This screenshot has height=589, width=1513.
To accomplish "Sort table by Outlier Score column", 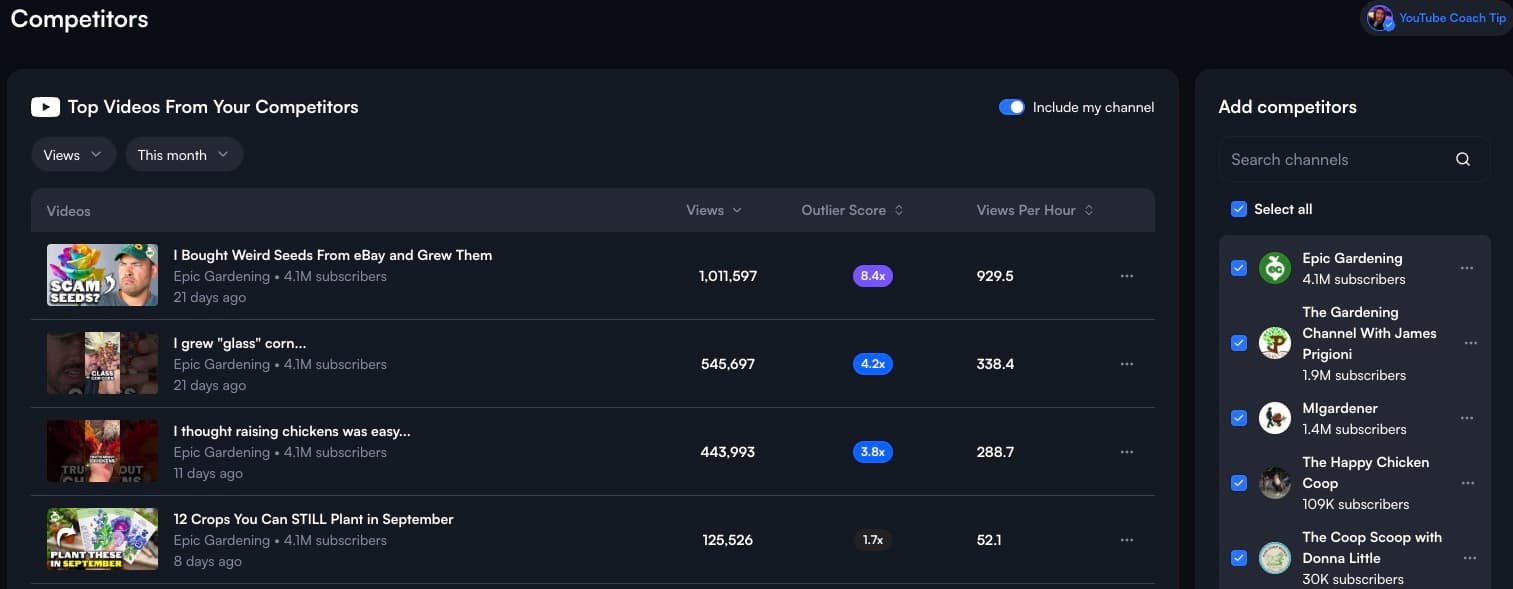I will pos(852,210).
